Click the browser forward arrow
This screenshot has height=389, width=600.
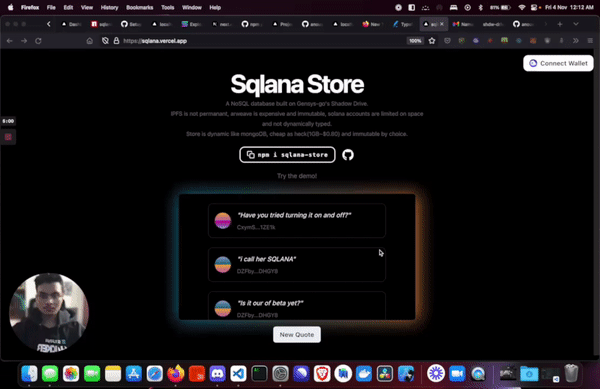click(24, 41)
